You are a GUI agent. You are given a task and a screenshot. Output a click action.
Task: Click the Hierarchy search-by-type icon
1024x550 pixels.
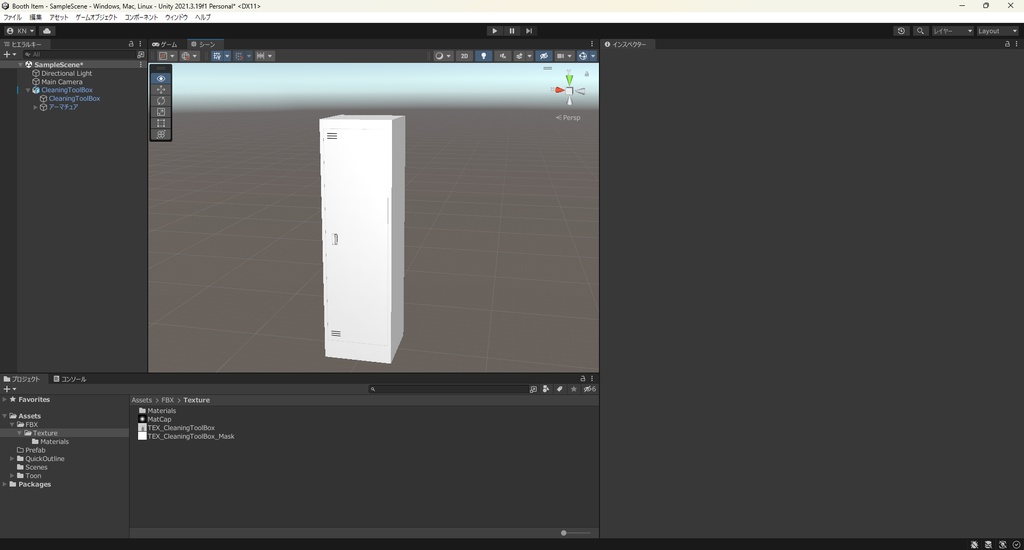(x=140, y=55)
